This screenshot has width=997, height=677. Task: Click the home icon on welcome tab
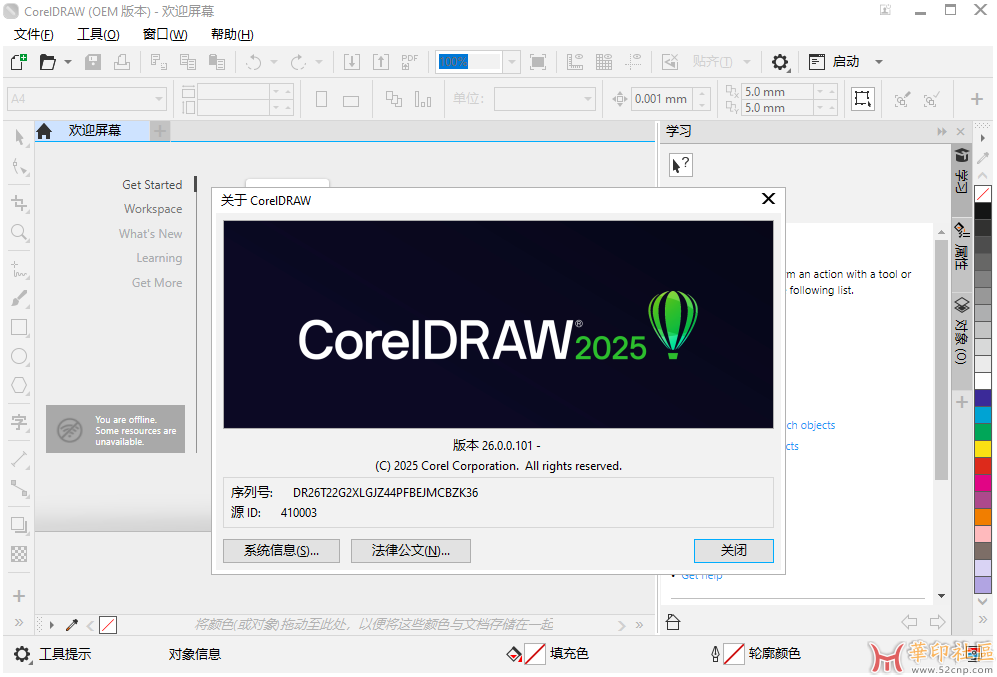coord(44,131)
